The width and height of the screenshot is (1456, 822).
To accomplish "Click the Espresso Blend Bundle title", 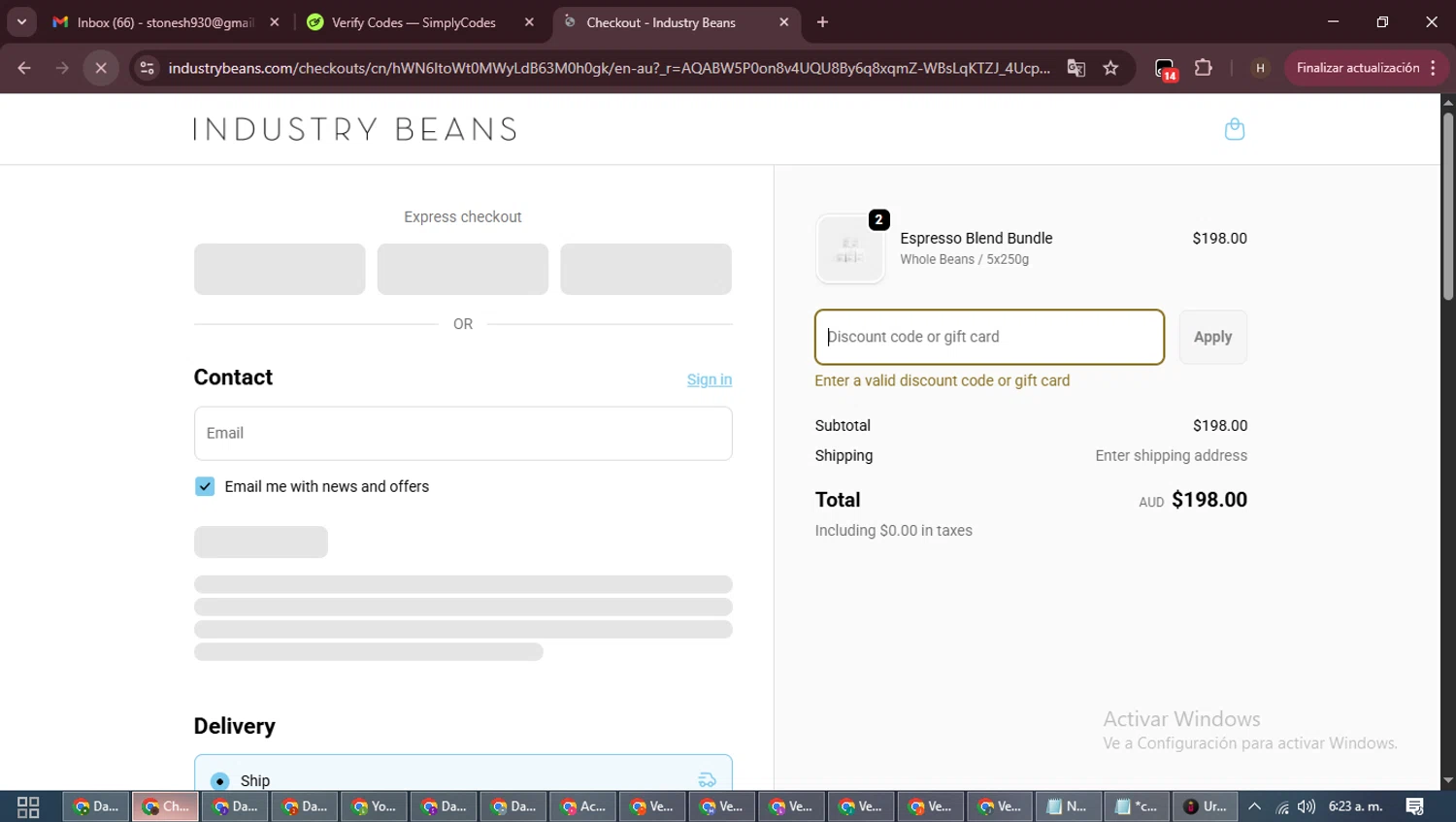I will point(976,238).
